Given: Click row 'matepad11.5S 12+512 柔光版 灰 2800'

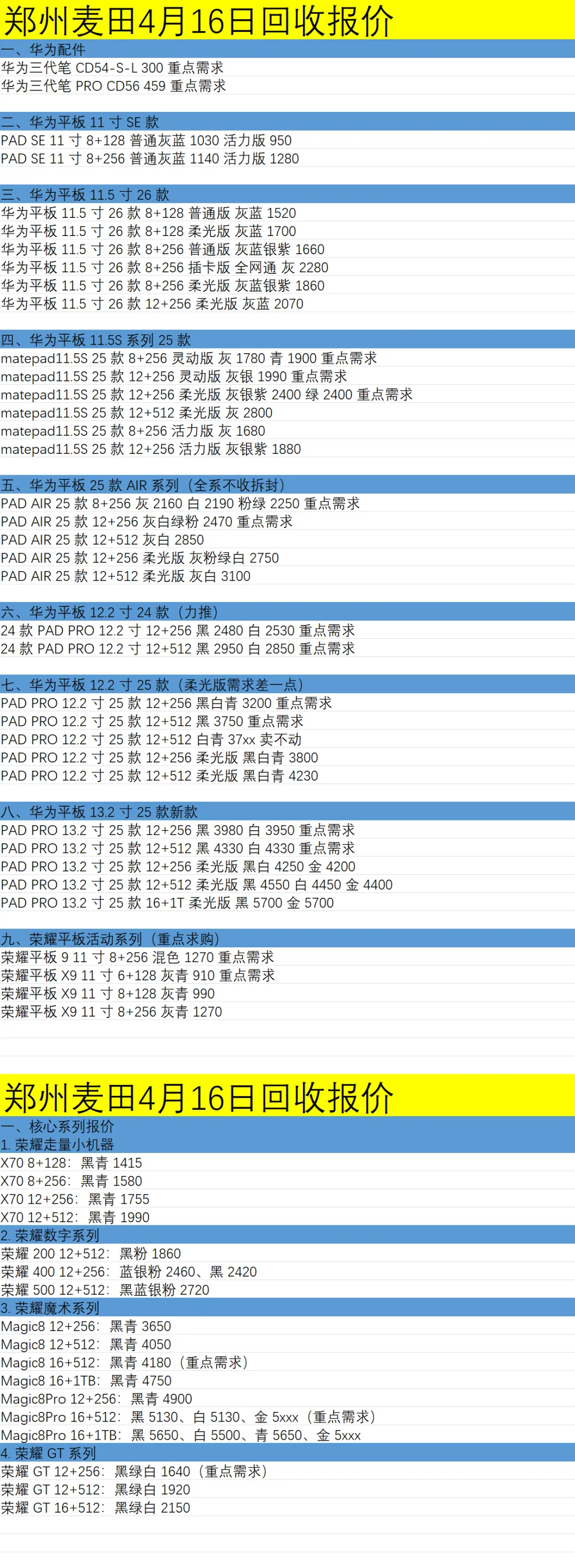Looking at the screenshot, I should [287, 413].
